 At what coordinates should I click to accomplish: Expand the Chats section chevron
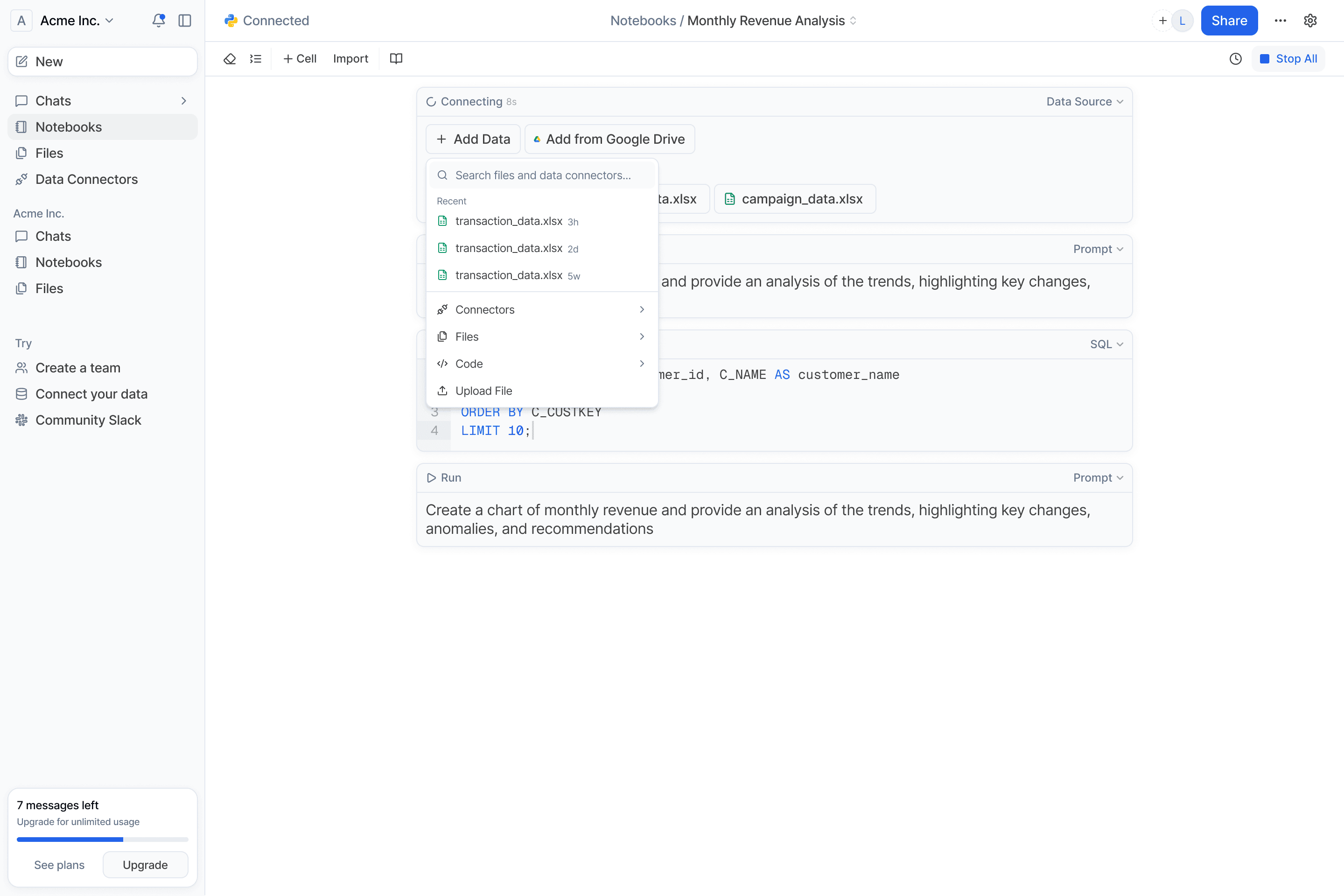click(x=183, y=101)
